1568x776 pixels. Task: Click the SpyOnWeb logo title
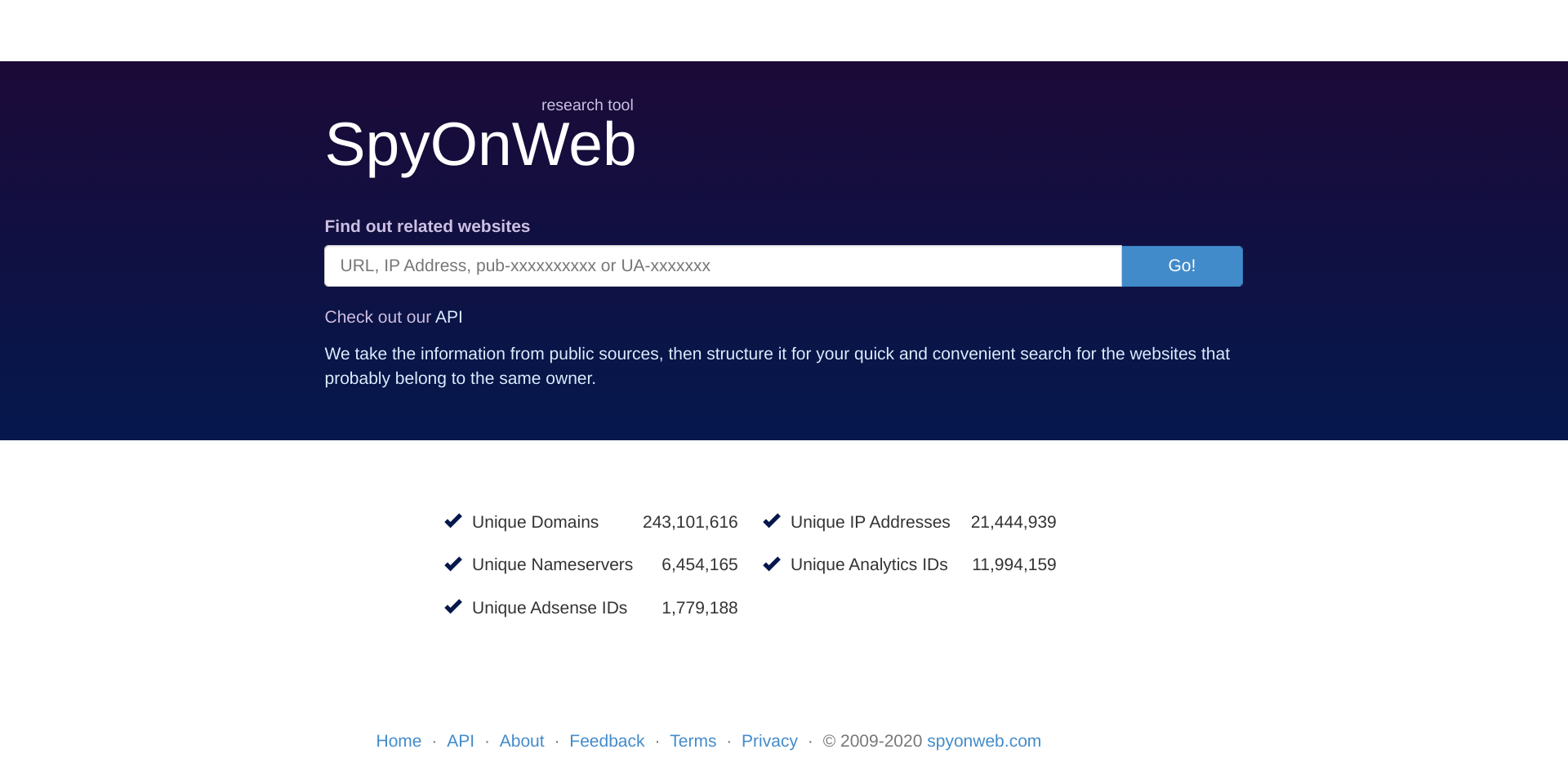(480, 145)
